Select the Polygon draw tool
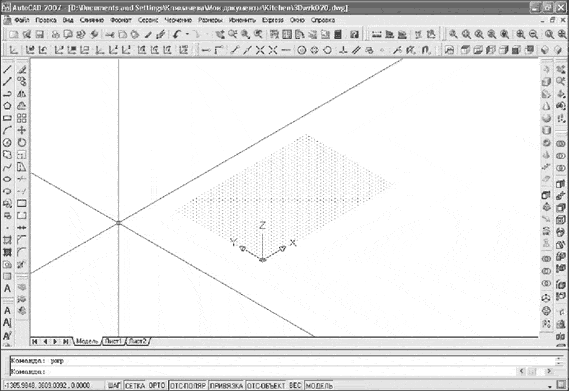Image resolution: width=569 pixels, height=391 pixels. (x=7, y=106)
